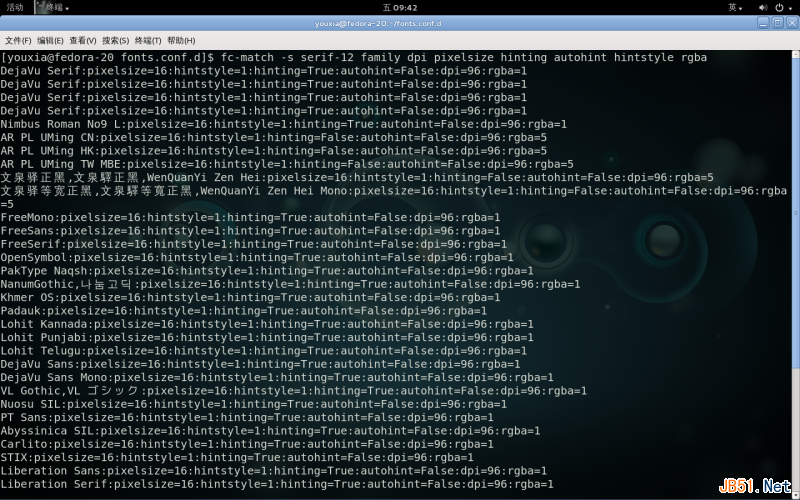800x500 pixels.
Task: Open the 编辑(E) menu
Action: (x=50, y=40)
